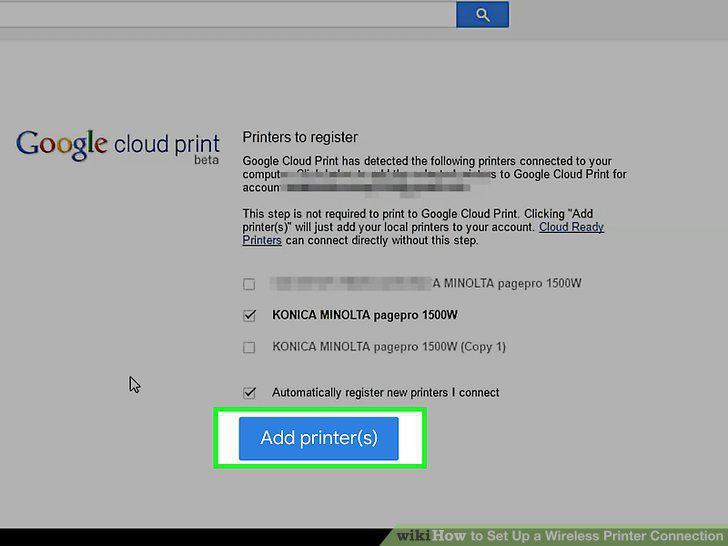Click the beta label under the logo
Screen dimensions: 728x546
click(x=206, y=160)
